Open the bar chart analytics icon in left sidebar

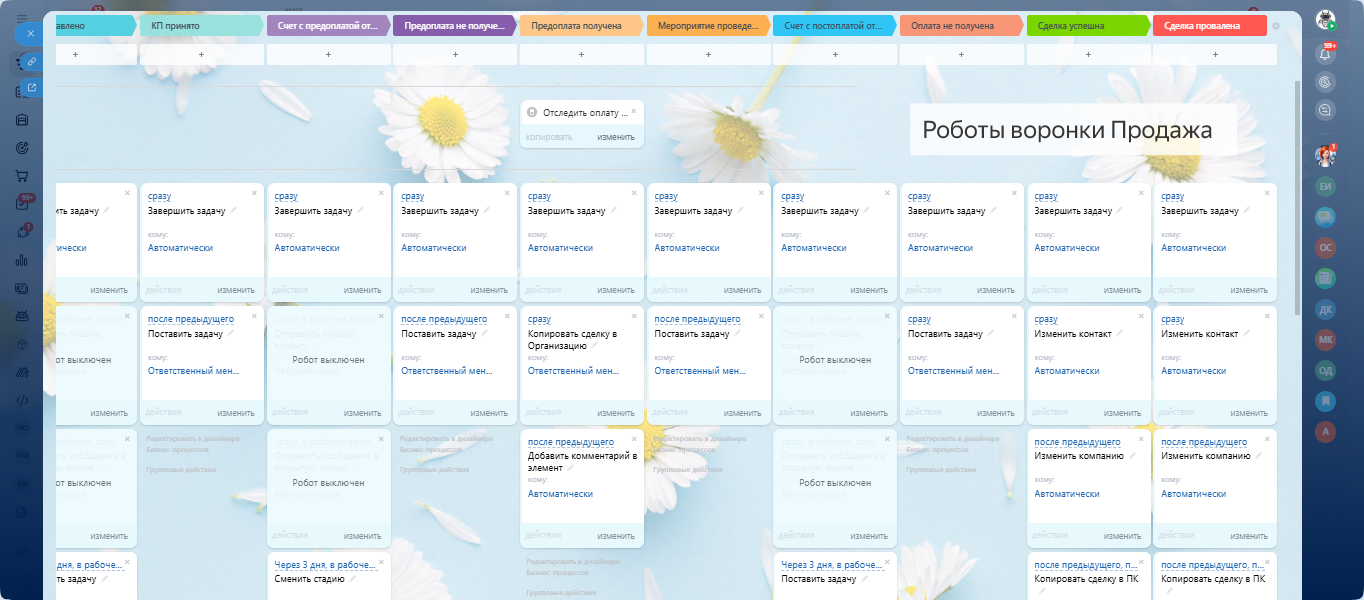pyautogui.click(x=22, y=260)
